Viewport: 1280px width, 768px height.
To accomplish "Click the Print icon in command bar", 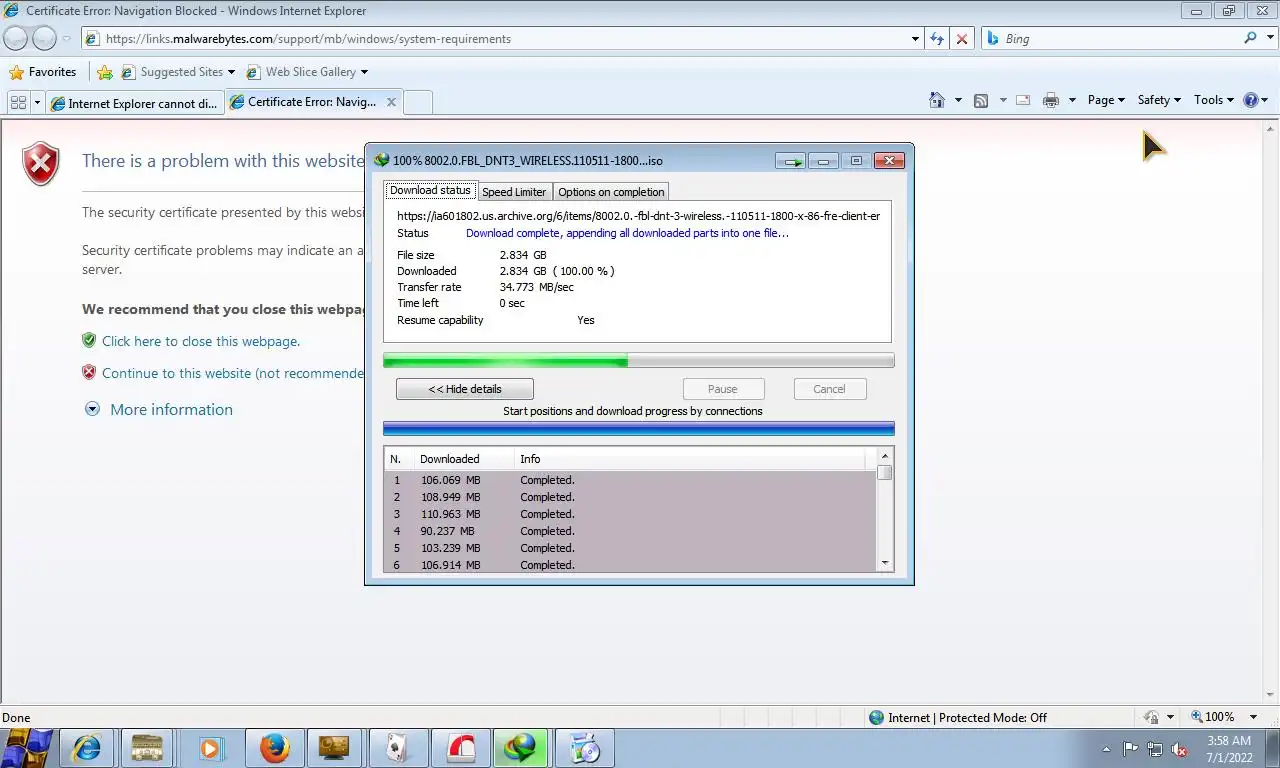I will 1050,100.
